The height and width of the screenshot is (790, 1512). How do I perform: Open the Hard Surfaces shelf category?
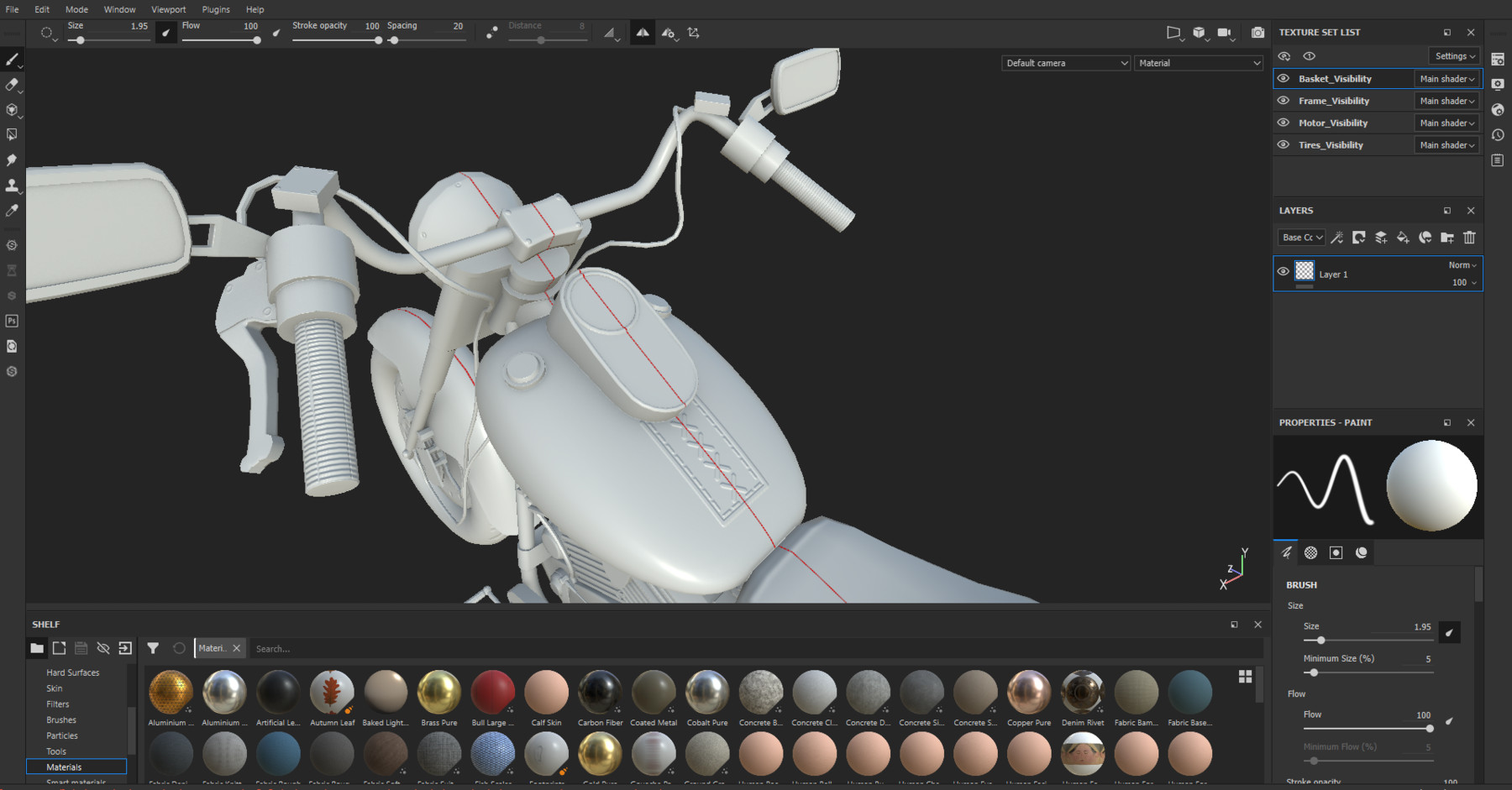pos(72,672)
